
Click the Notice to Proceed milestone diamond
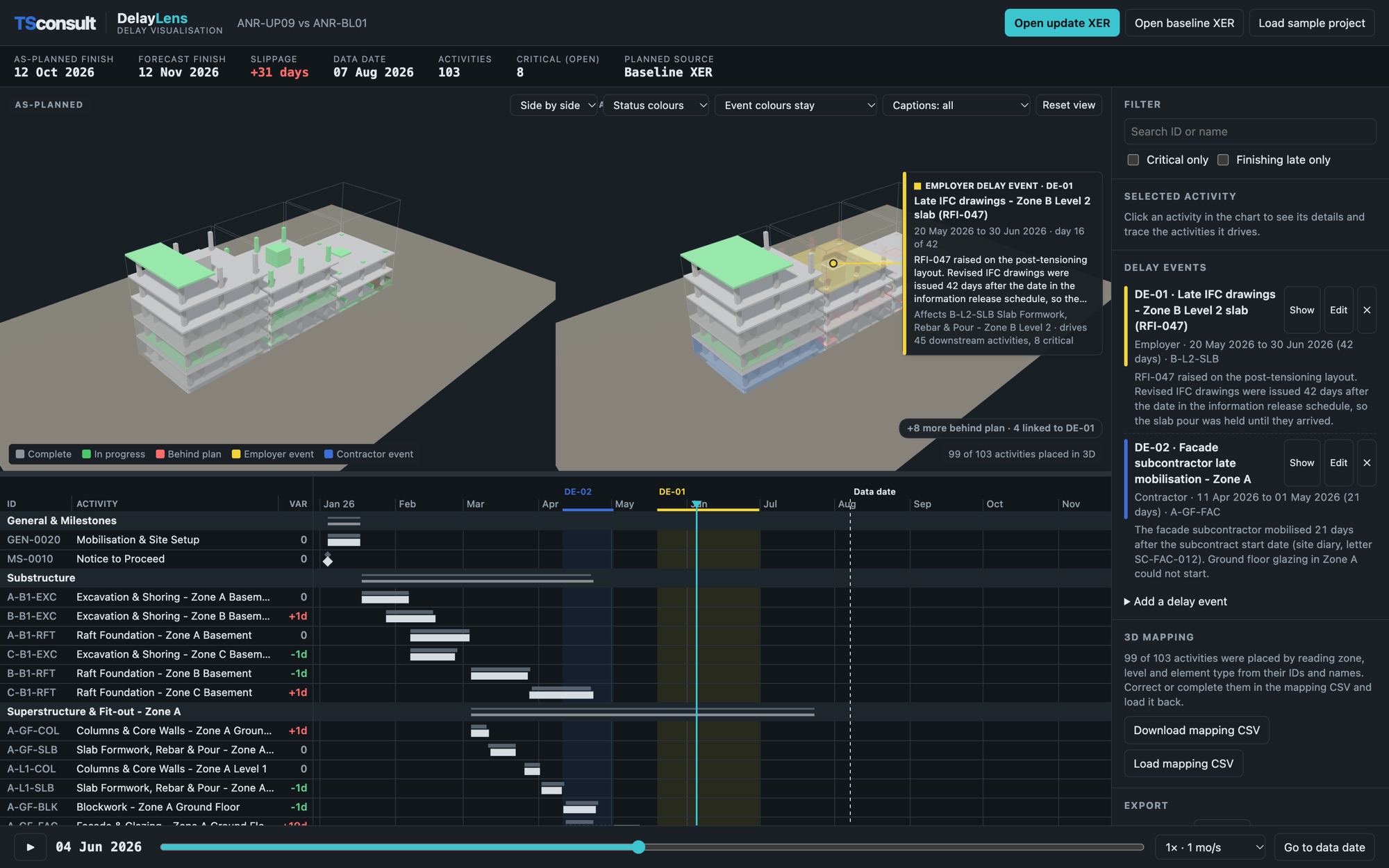click(x=328, y=560)
